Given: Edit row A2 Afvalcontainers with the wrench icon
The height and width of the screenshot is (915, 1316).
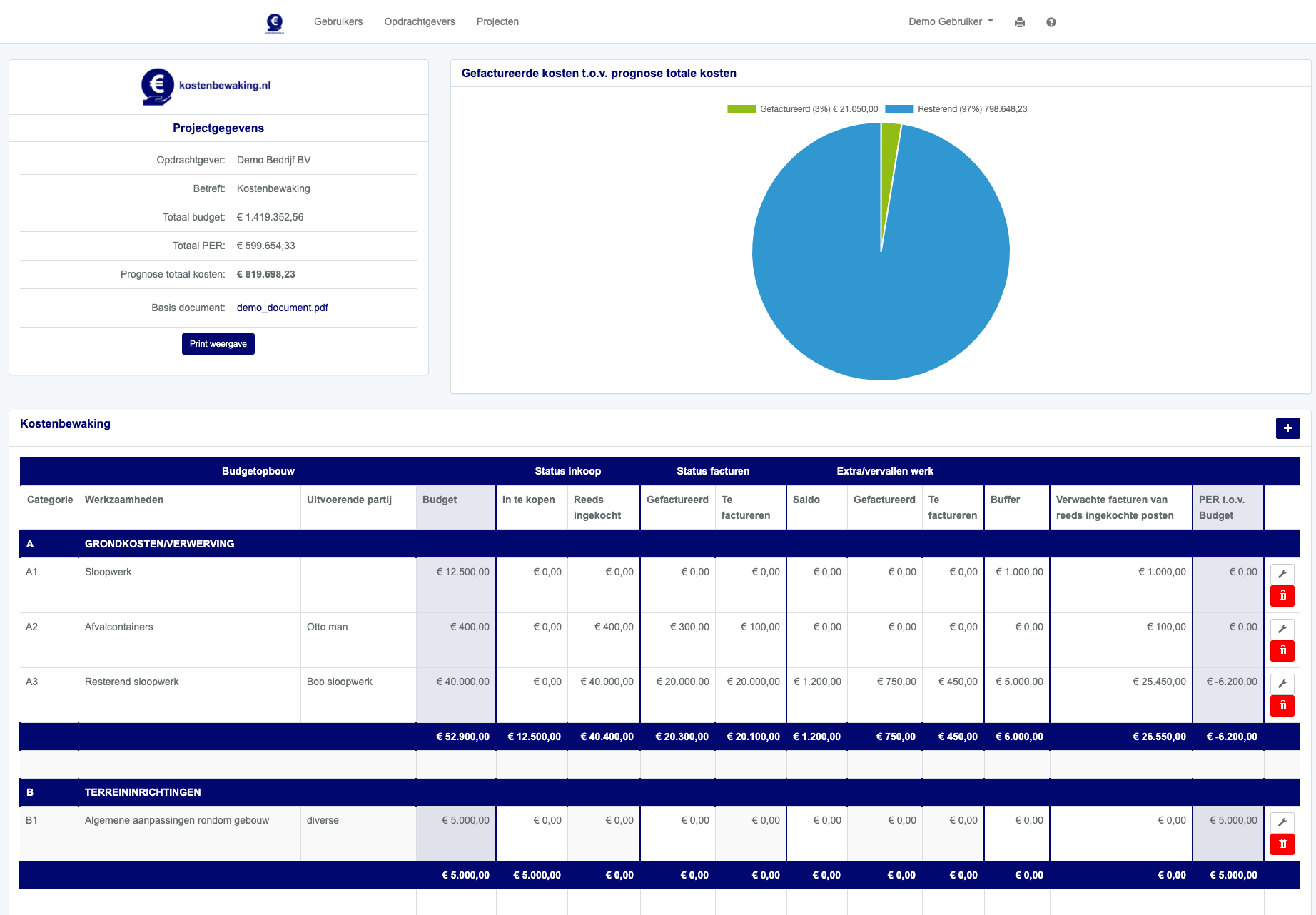Looking at the screenshot, I should pos(1282,629).
